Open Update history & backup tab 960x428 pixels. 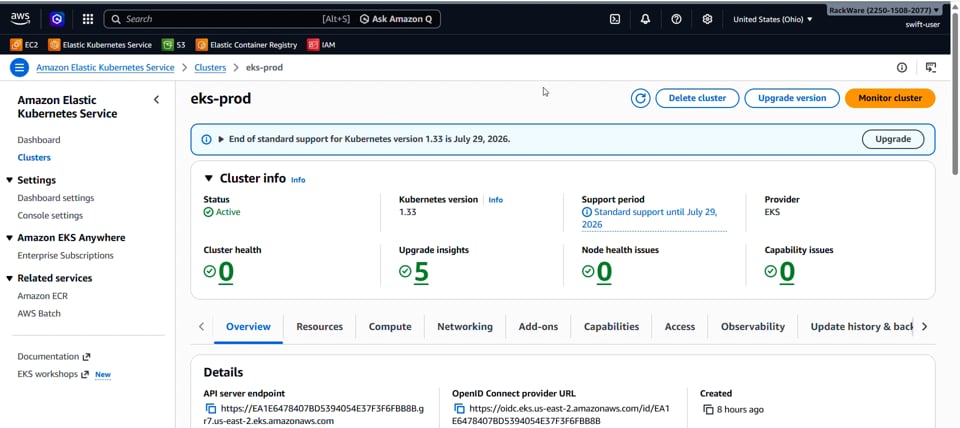tap(861, 326)
